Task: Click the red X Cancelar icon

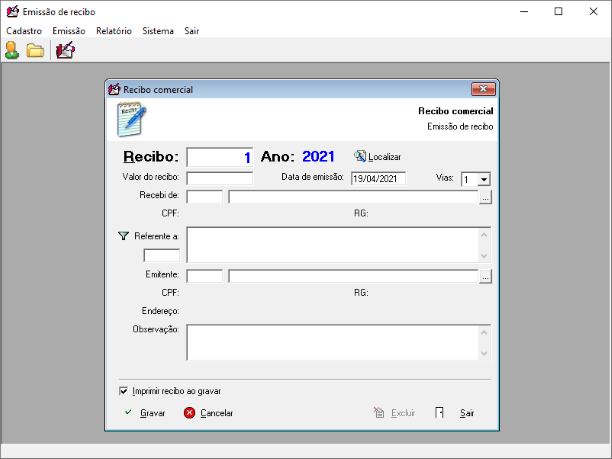Action: [189, 413]
